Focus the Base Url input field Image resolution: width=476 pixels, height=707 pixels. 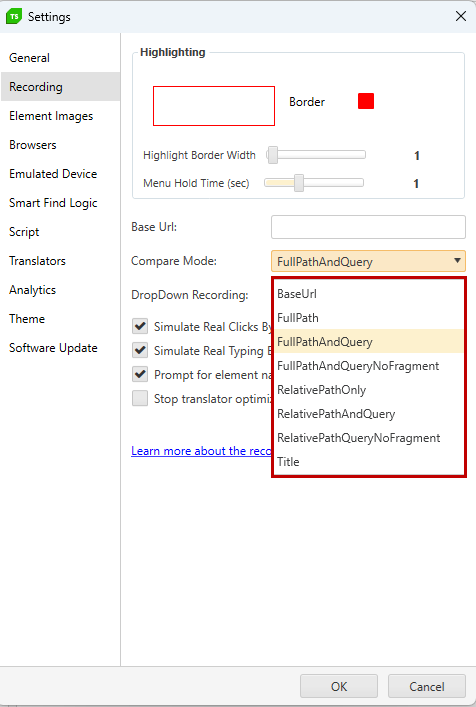(368, 227)
